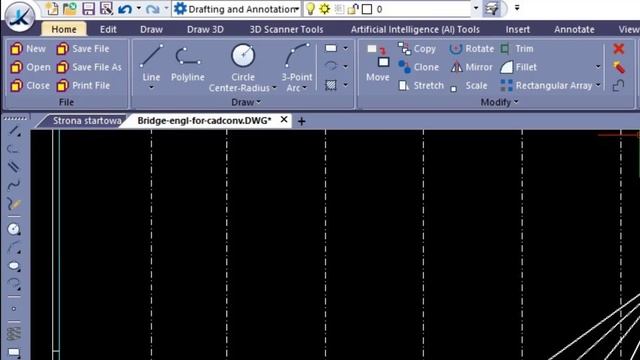Click the explode dynamite icon in Modify panel
Screen dimensions: 640x360
coord(619,67)
